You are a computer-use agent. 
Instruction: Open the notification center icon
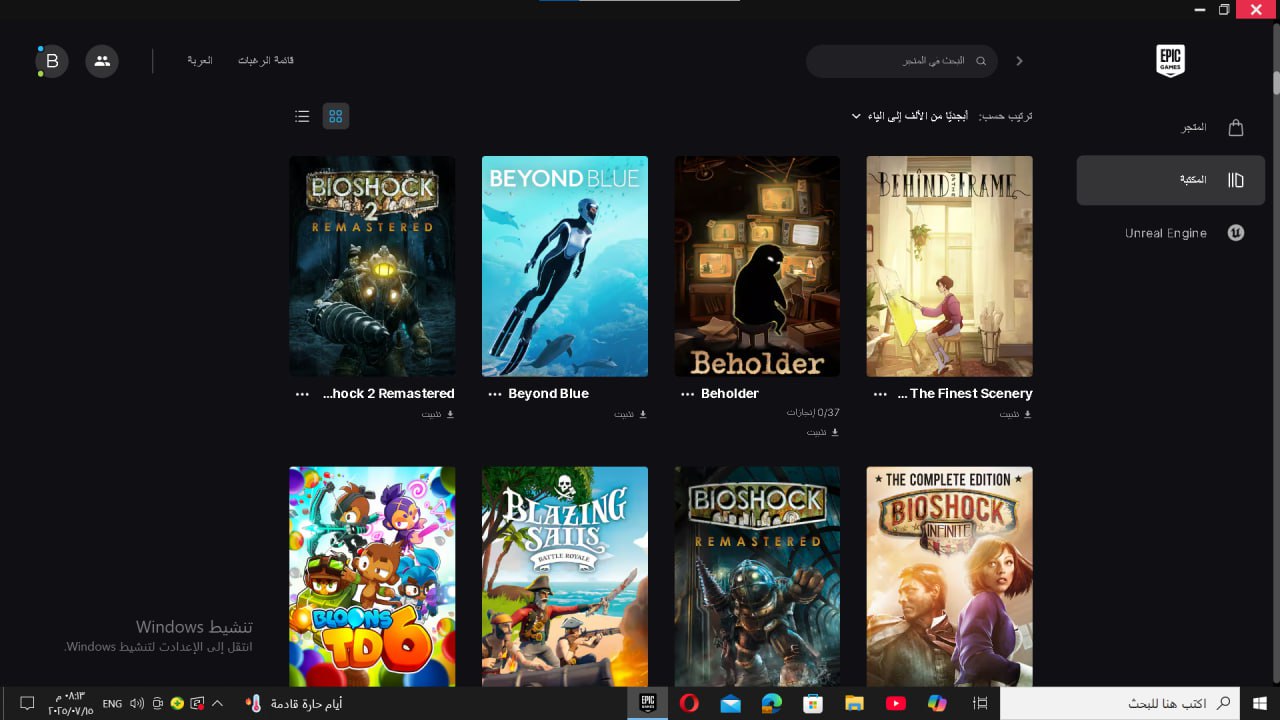pos(27,703)
